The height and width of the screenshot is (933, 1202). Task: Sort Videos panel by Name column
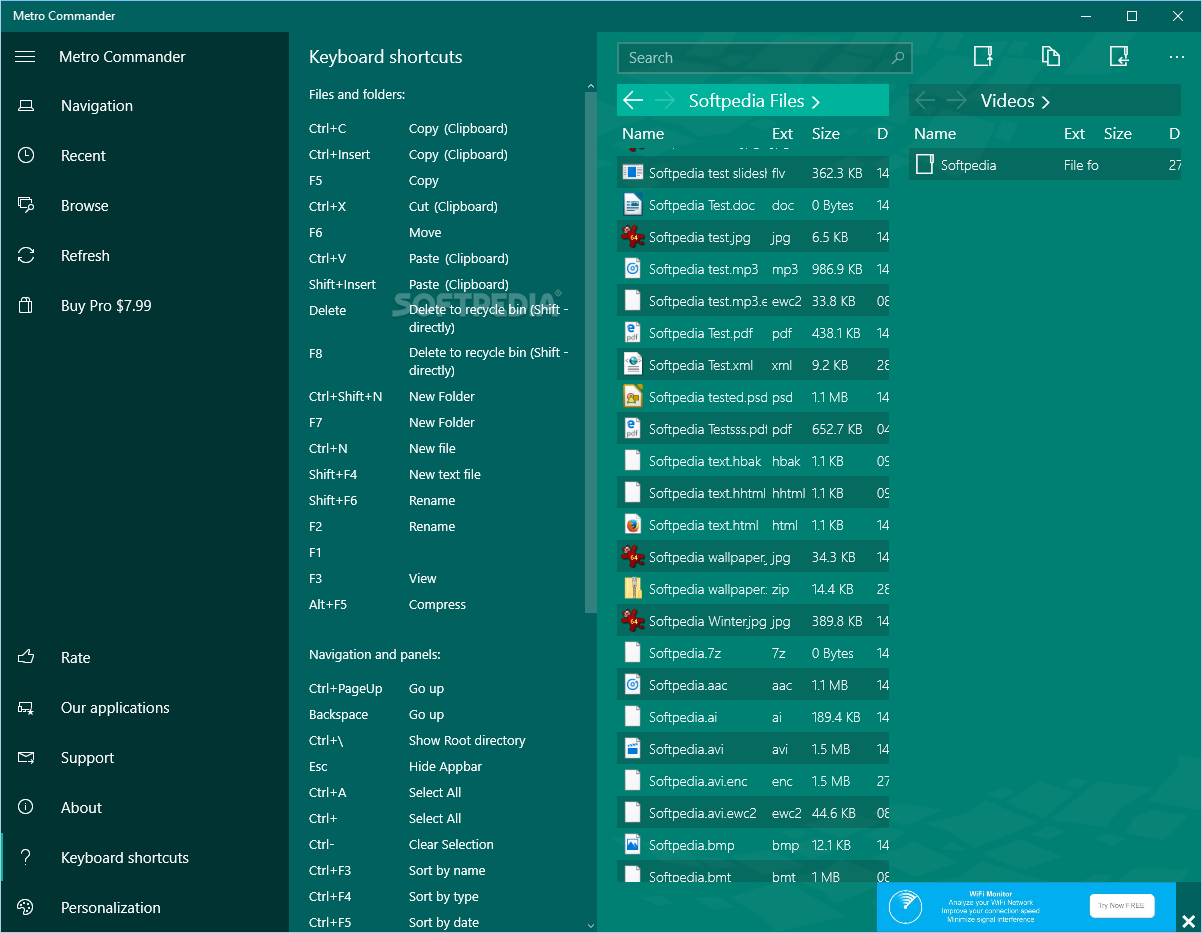pos(935,134)
